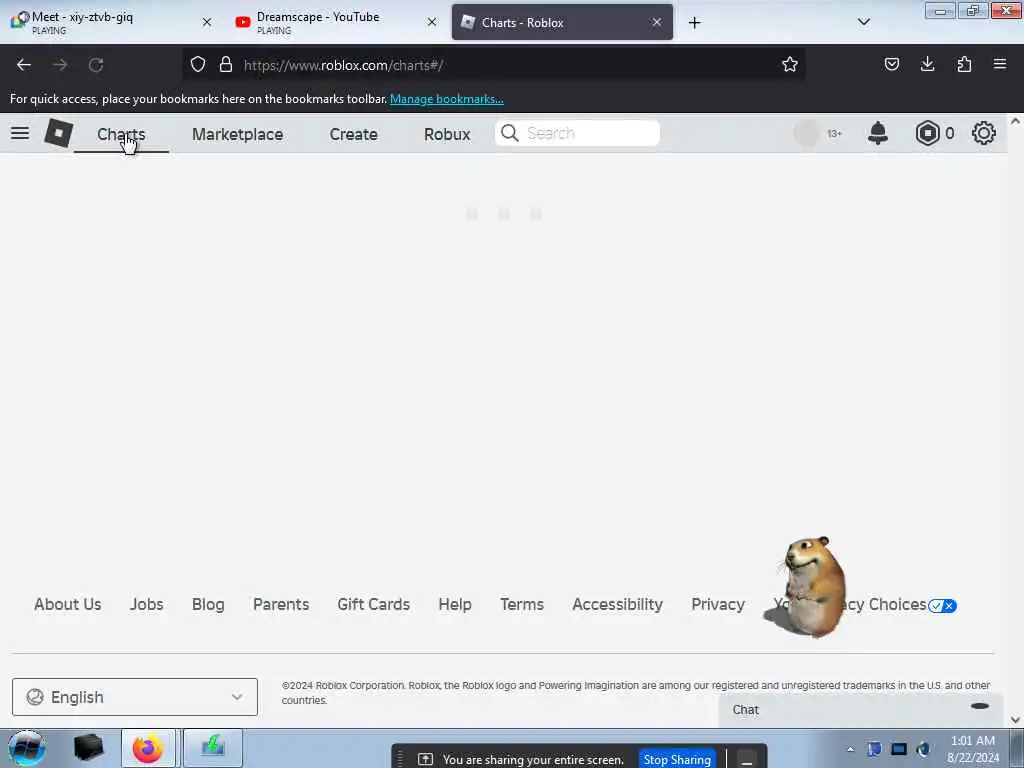Click the sharing bar screen icon
The width and height of the screenshot is (1024, 768).
click(426, 759)
